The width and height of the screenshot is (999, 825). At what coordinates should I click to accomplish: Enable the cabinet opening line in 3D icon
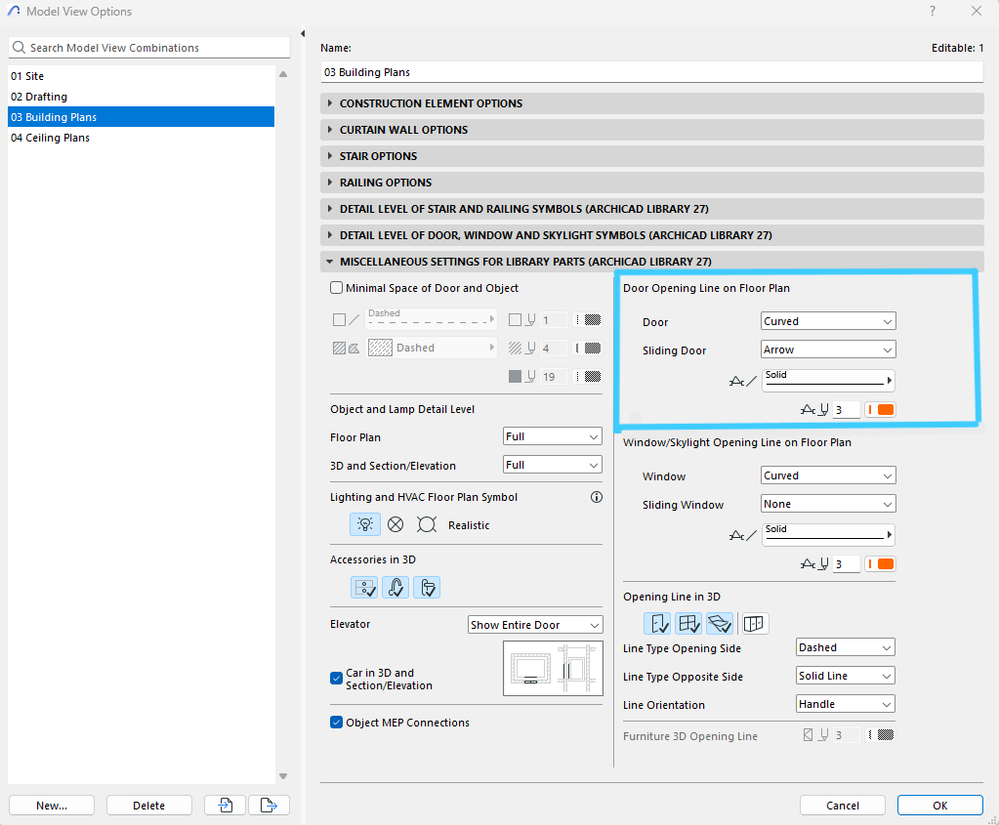[x=754, y=624]
